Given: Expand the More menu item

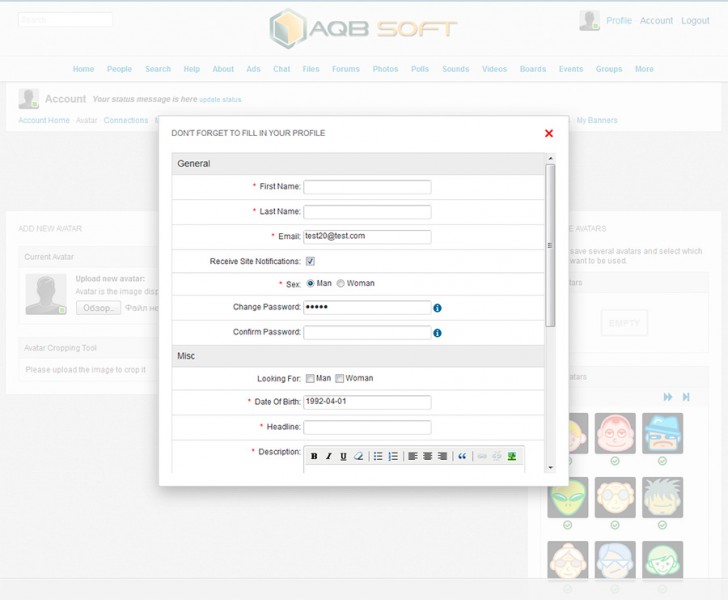Looking at the screenshot, I should pyautogui.click(x=644, y=69).
